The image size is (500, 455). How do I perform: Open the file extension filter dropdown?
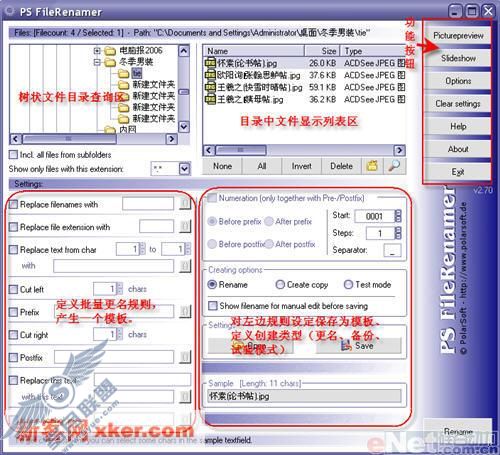click(x=185, y=169)
